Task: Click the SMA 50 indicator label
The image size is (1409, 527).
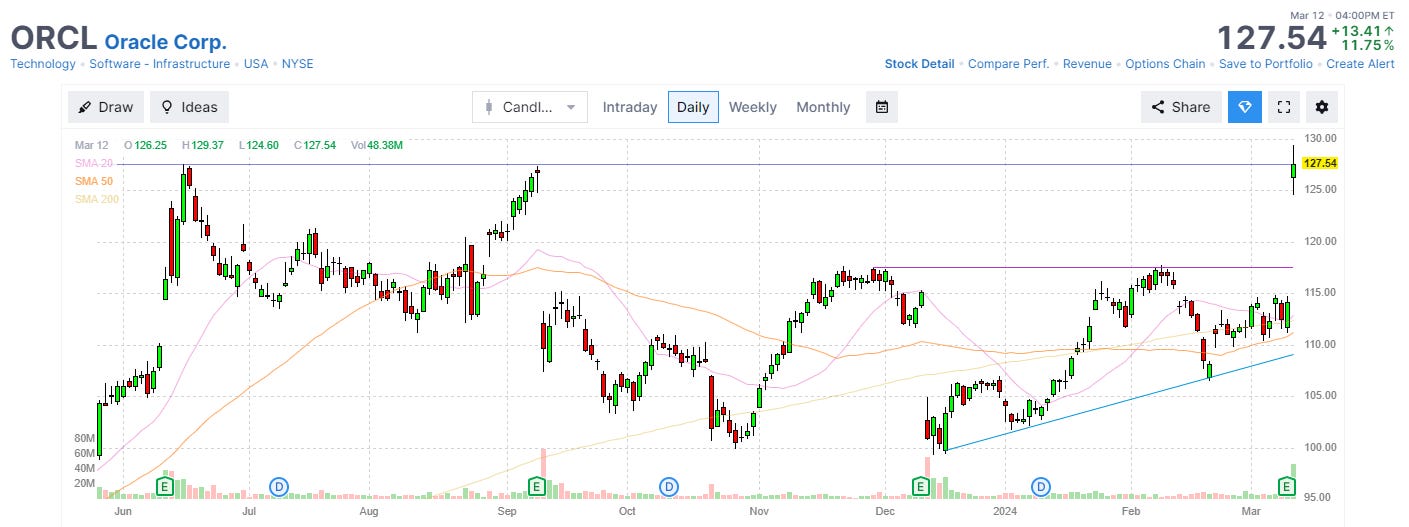Action: (x=92, y=181)
